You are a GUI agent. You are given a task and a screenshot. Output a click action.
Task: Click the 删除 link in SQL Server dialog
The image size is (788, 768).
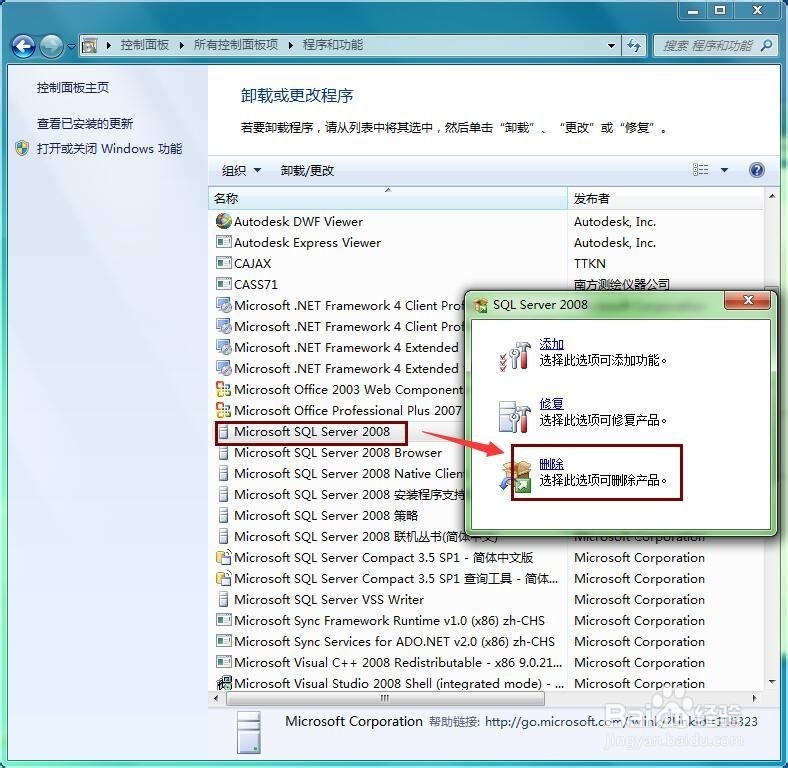pos(551,464)
